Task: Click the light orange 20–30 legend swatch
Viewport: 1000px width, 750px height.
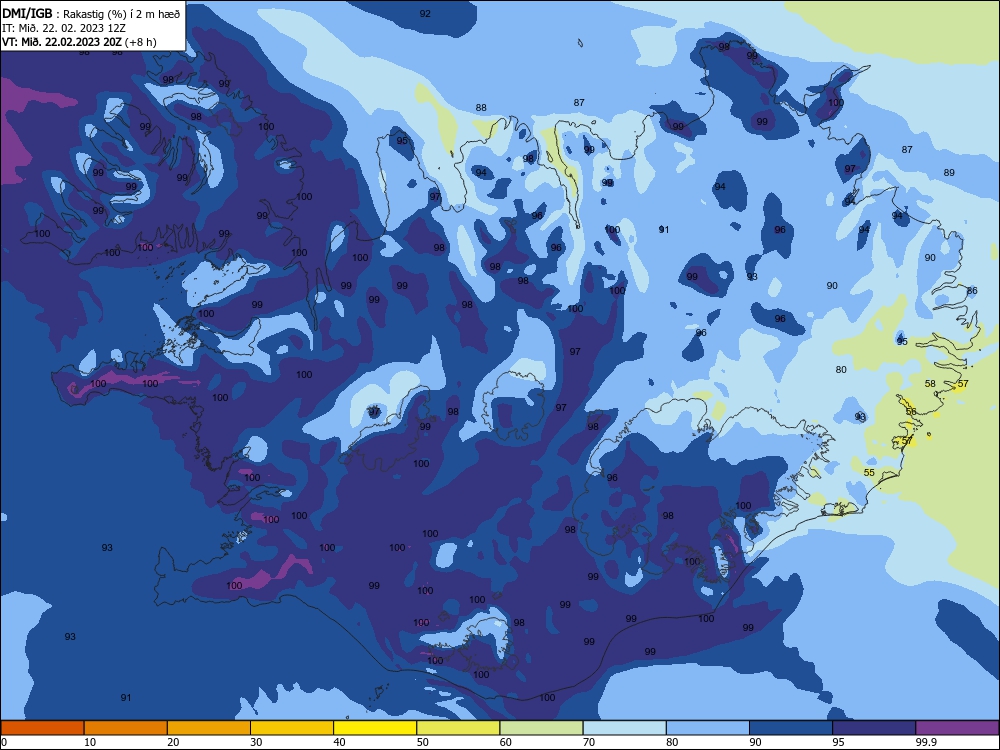Action: [209, 728]
